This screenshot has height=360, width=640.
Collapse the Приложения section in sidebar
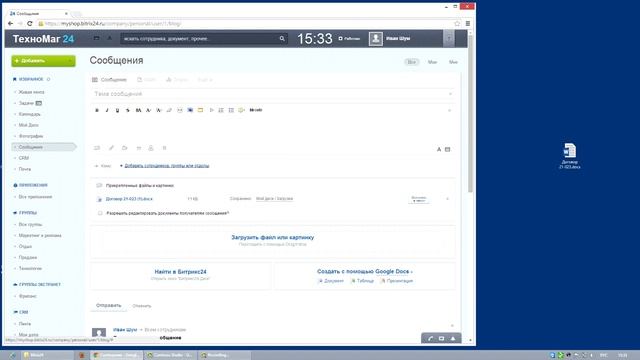[x=31, y=185]
